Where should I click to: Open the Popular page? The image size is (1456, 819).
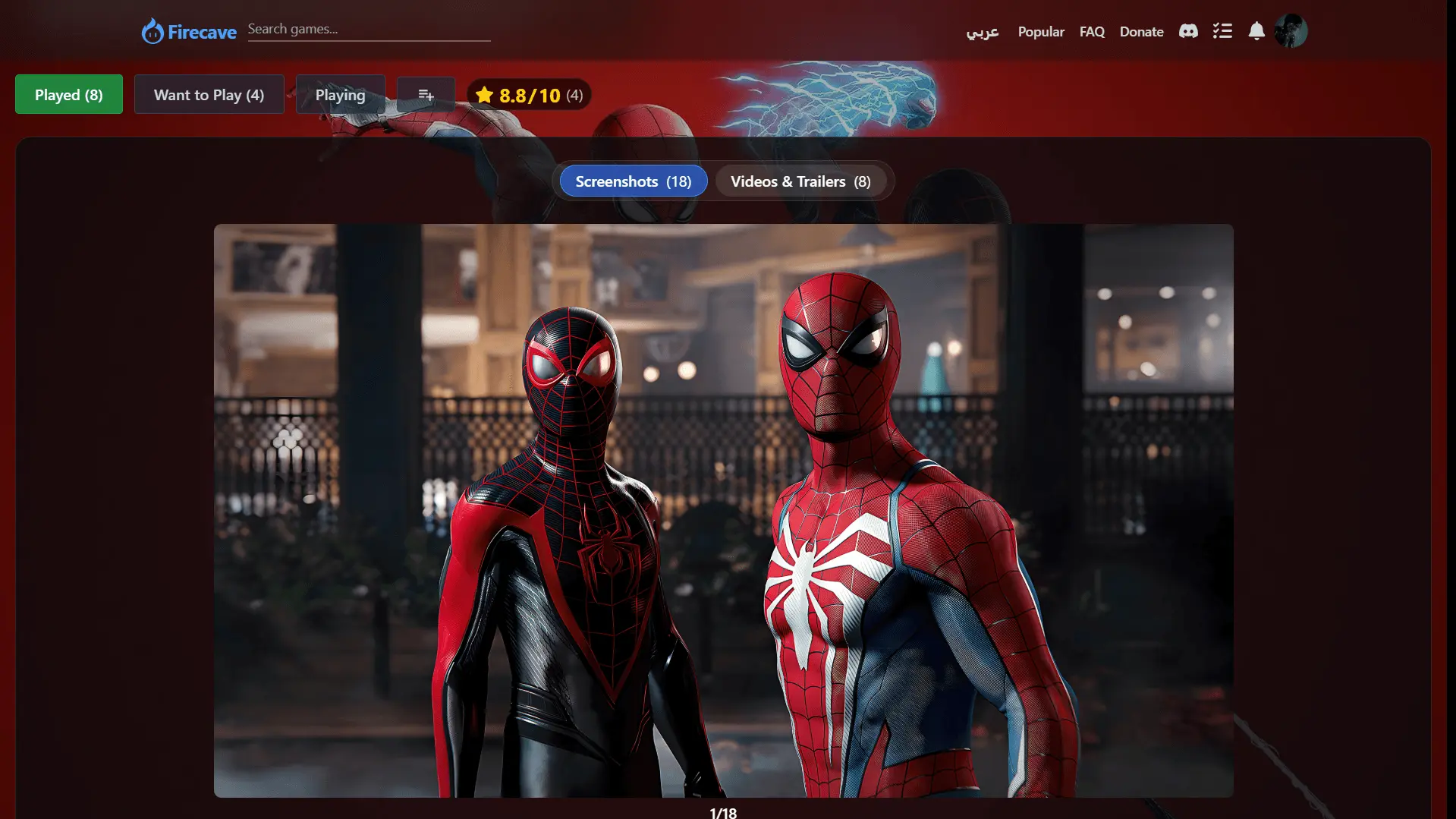1041,32
